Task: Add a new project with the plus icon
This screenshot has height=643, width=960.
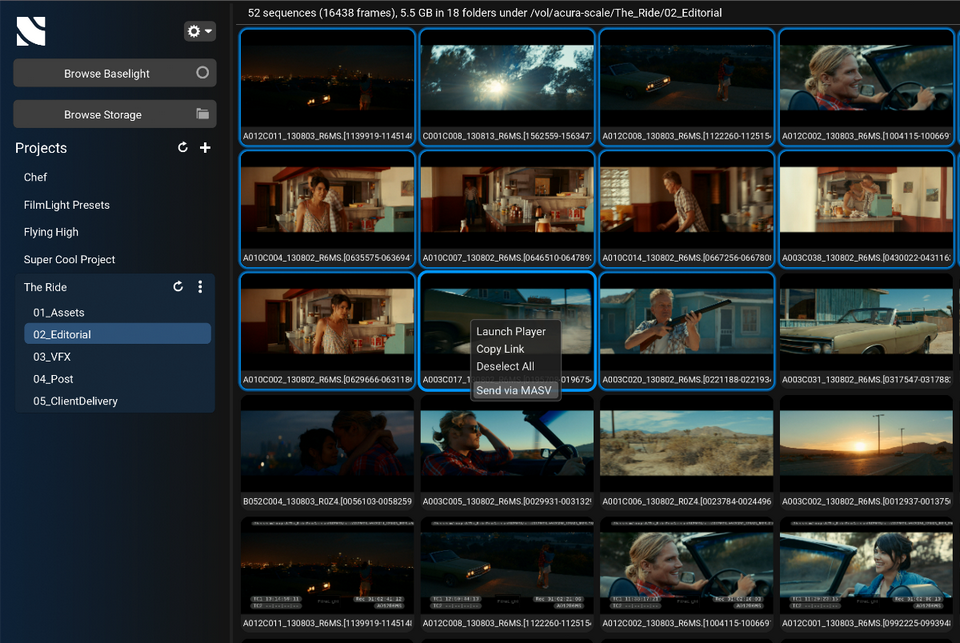Action: 205,147
